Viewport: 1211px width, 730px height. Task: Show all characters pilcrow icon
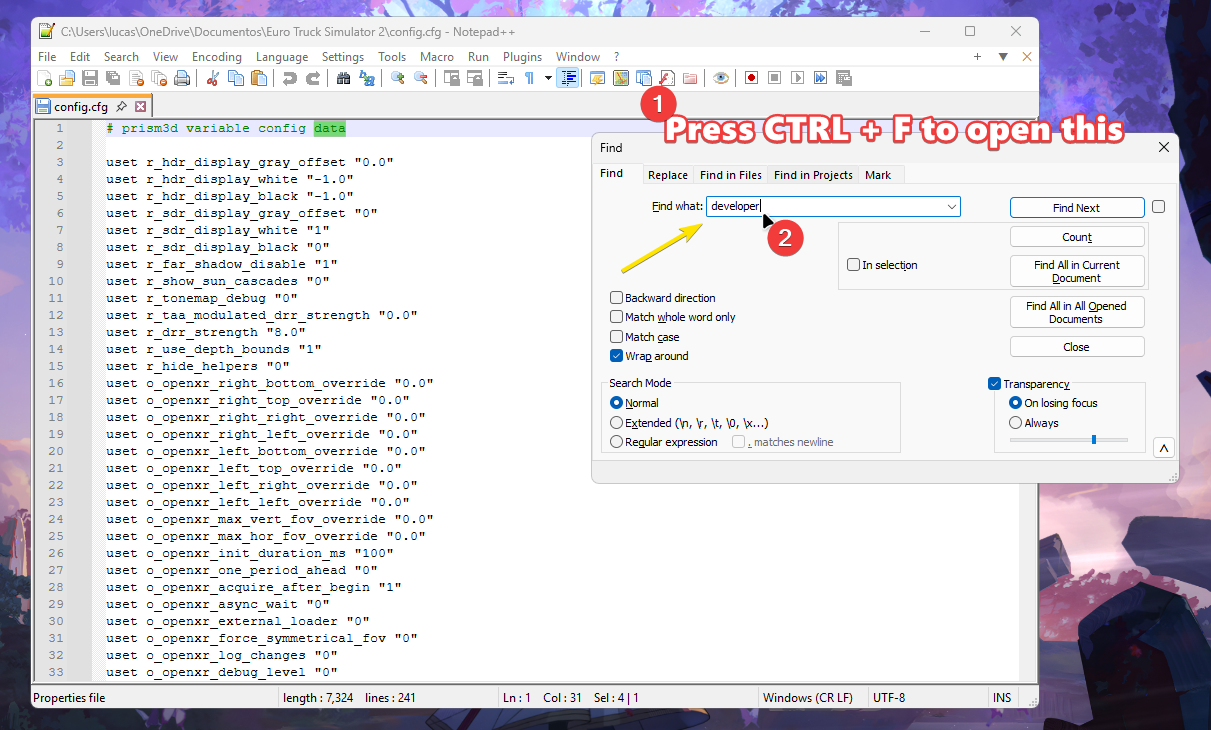tap(529, 78)
